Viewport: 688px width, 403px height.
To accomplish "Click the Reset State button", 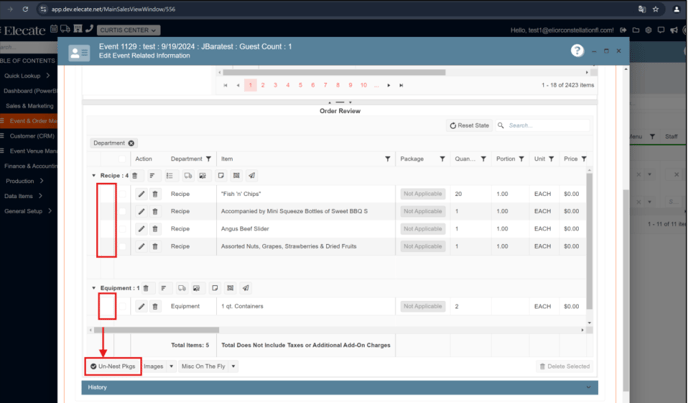I will (x=469, y=126).
